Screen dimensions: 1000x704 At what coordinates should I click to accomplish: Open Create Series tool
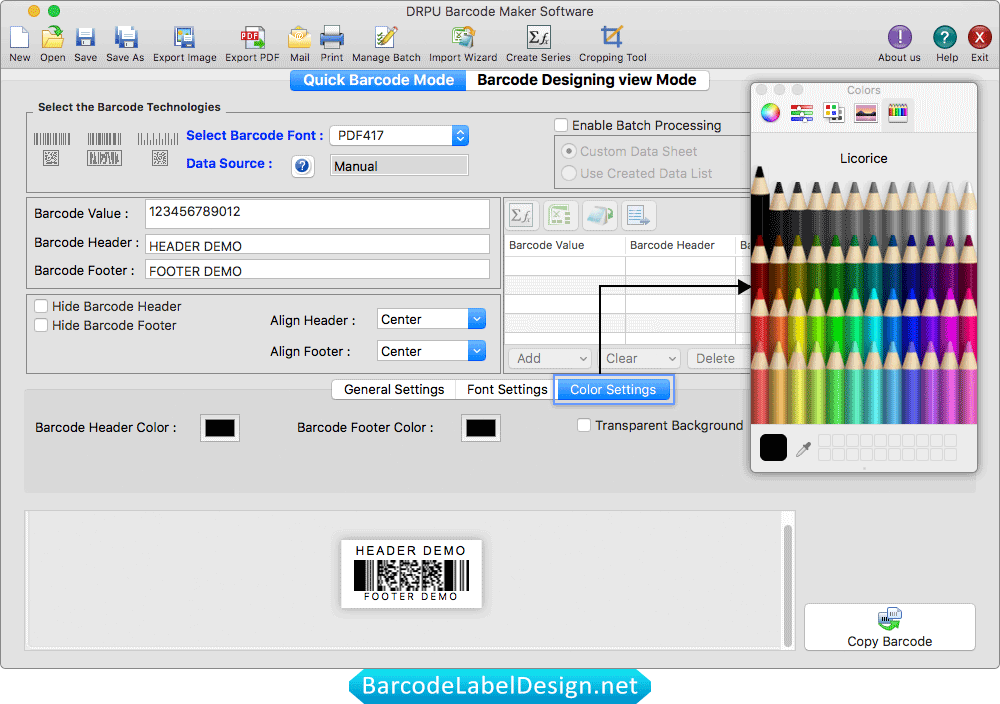[x=538, y=38]
